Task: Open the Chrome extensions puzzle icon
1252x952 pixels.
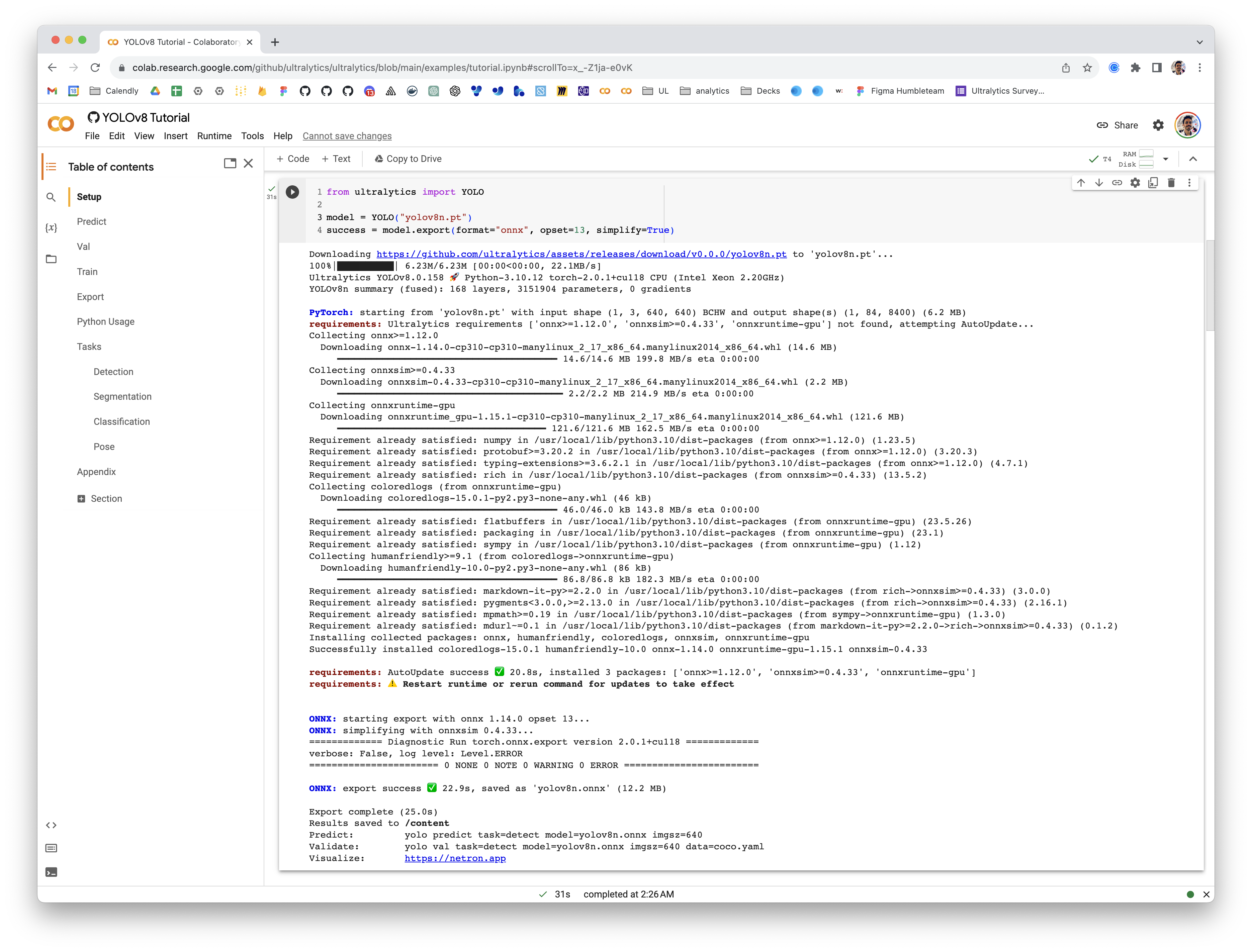Action: tap(1135, 68)
